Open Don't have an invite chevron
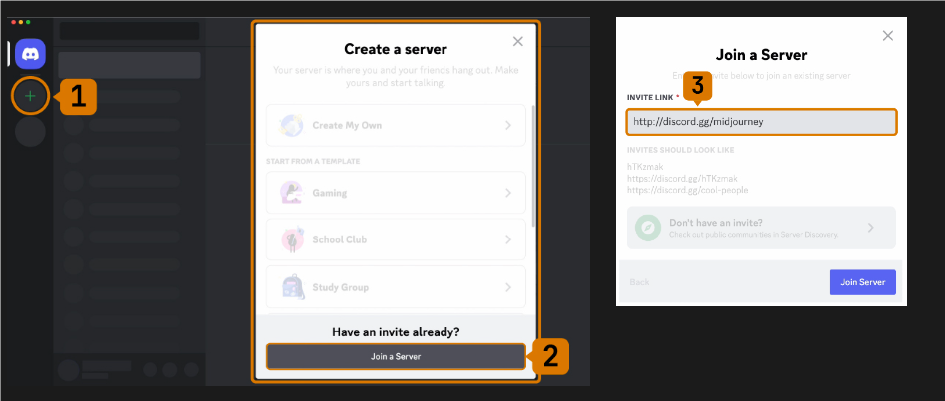 click(871, 228)
